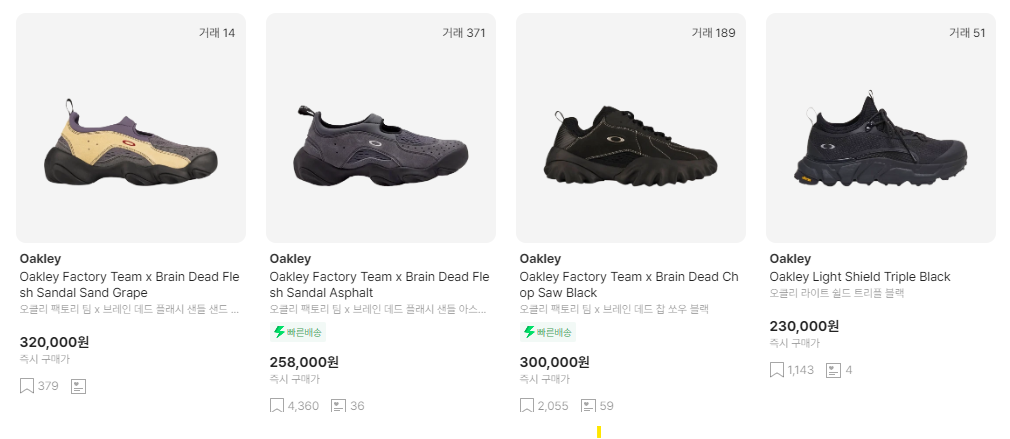Bookmark the Light Shield Triple Black
The image size is (1010, 439).
(777, 370)
